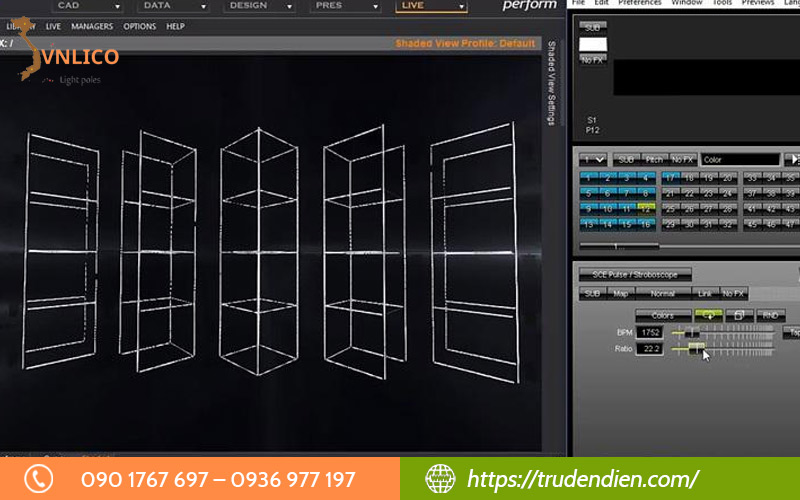Open the LIVE mode dropdown arrow

(461, 7)
